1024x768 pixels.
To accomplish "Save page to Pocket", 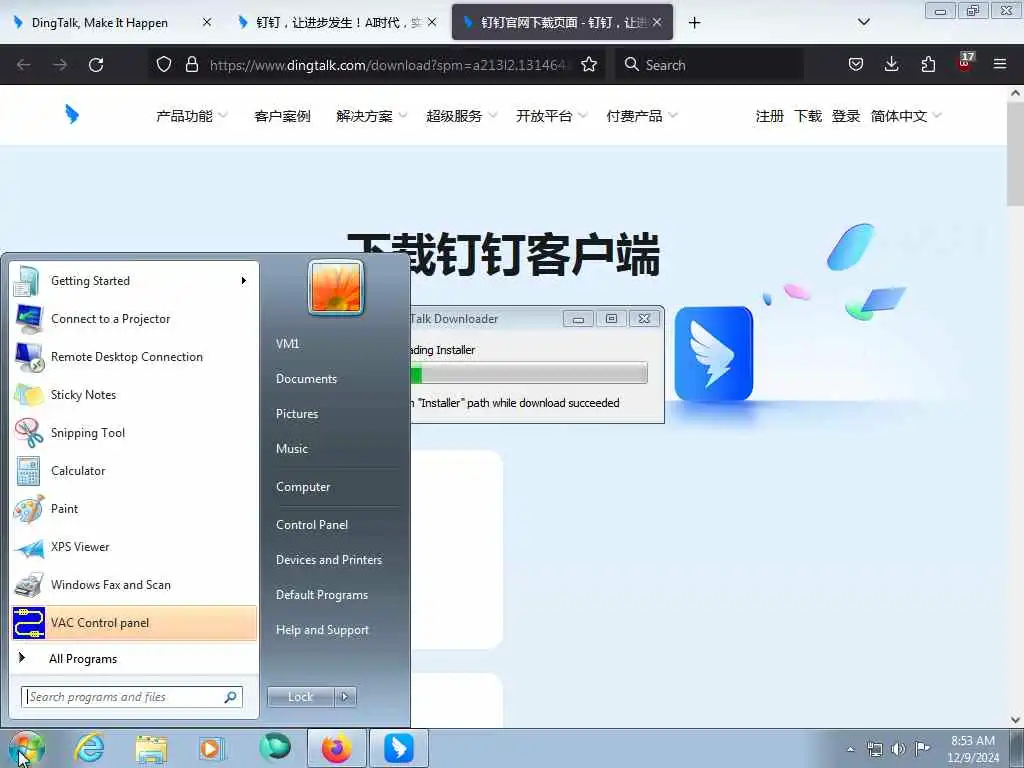I will tap(856, 64).
